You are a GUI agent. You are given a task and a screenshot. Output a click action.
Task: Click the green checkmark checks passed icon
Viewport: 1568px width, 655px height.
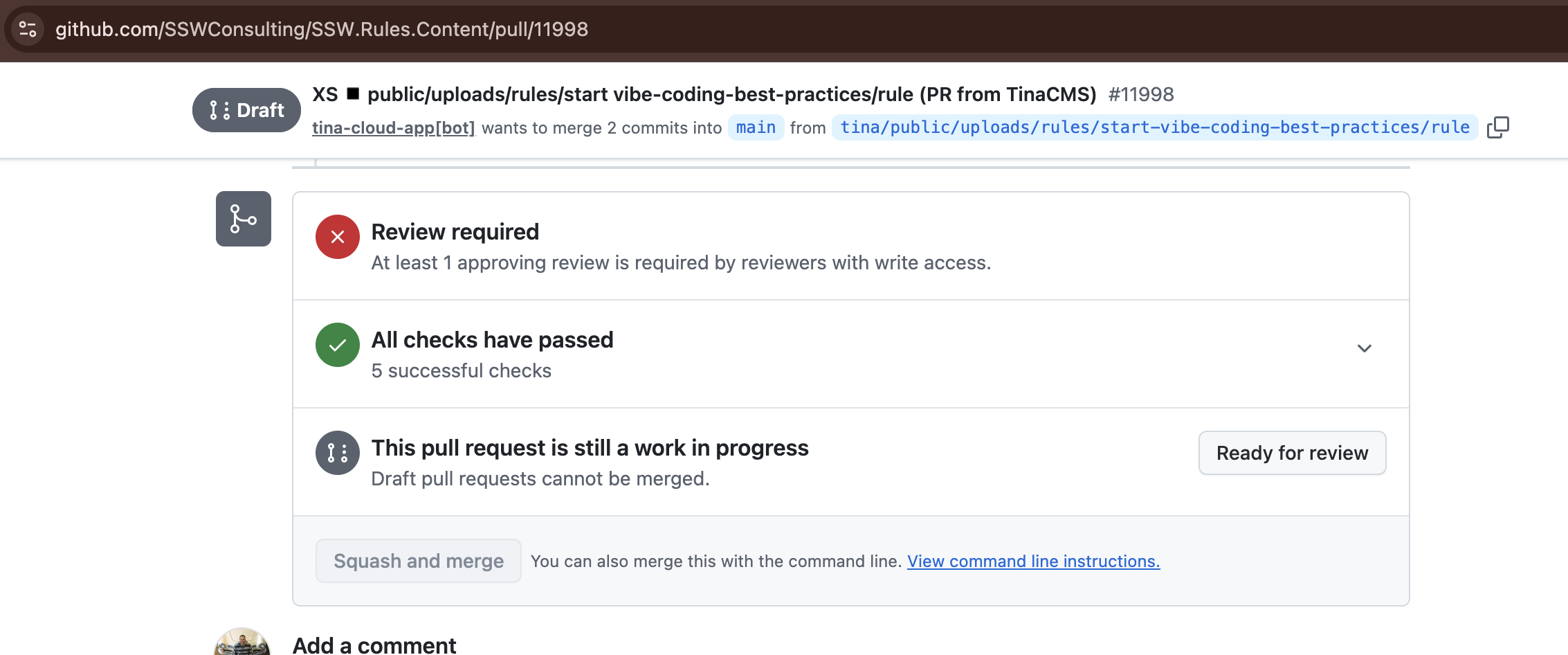pyautogui.click(x=338, y=345)
